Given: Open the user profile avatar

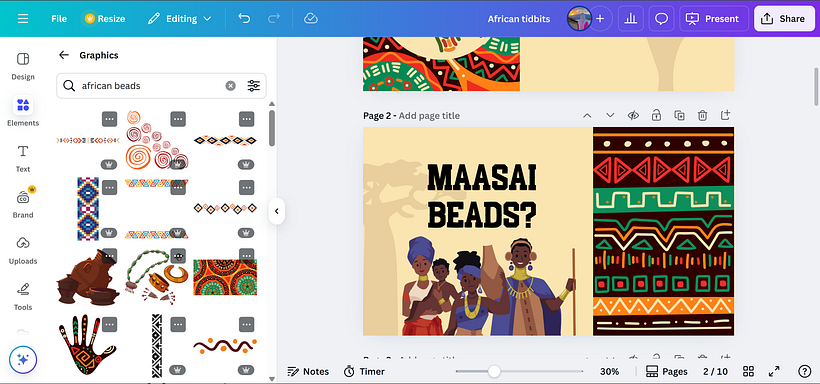Looking at the screenshot, I should [579, 19].
